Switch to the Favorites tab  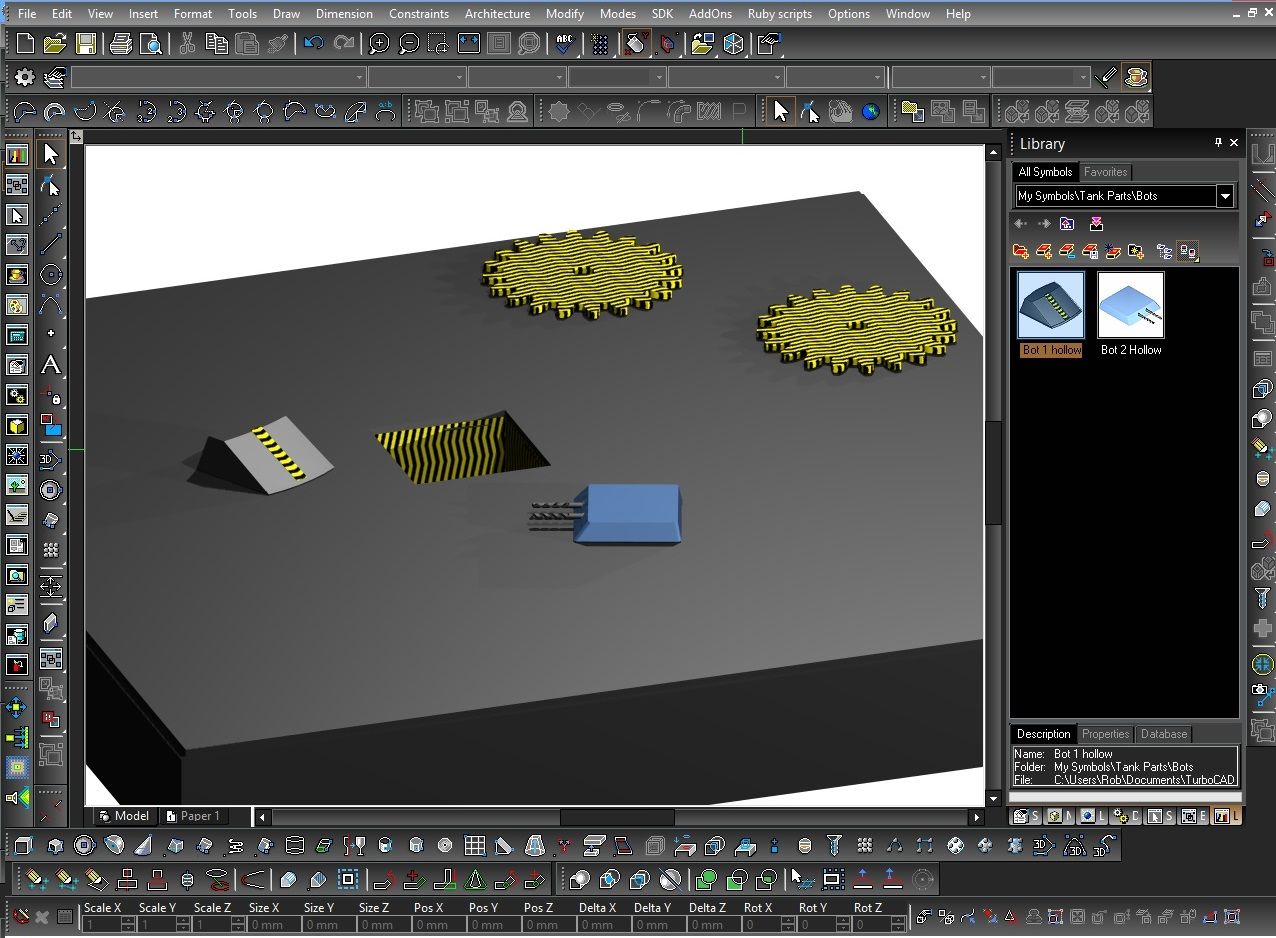[x=1105, y=172]
